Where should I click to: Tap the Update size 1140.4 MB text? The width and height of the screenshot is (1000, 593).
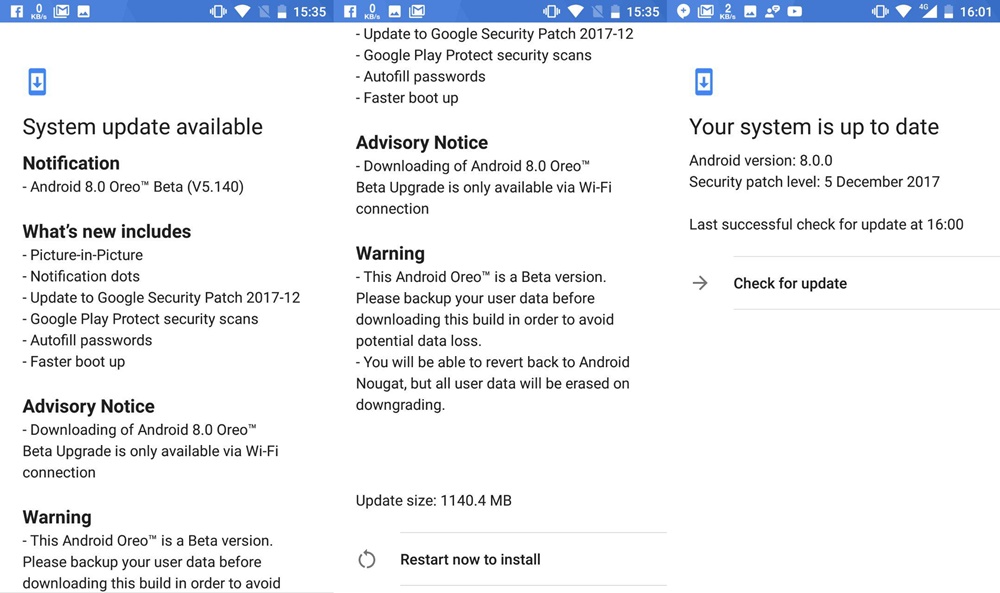pos(434,500)
